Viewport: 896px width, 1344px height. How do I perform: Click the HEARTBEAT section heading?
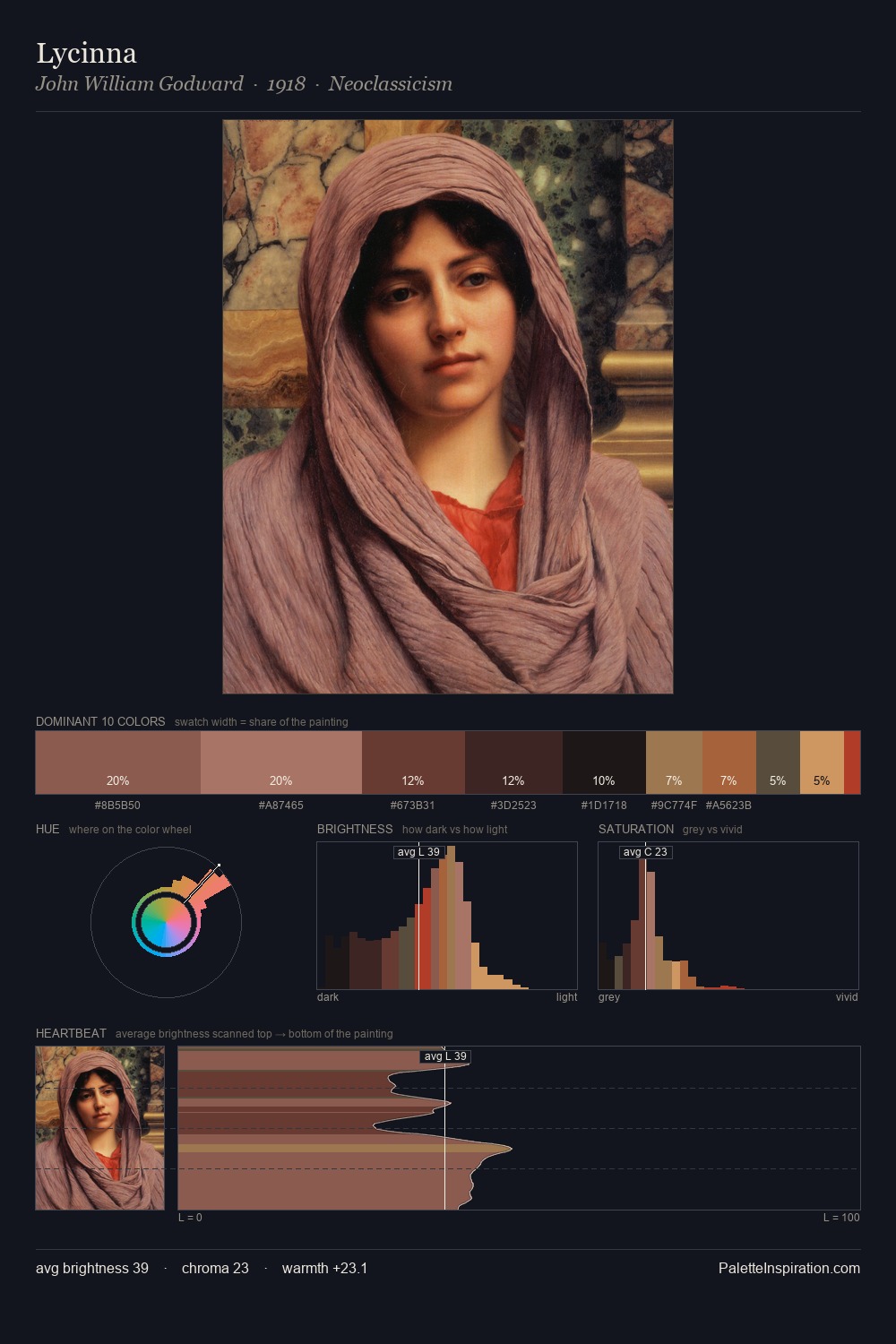71,1033
